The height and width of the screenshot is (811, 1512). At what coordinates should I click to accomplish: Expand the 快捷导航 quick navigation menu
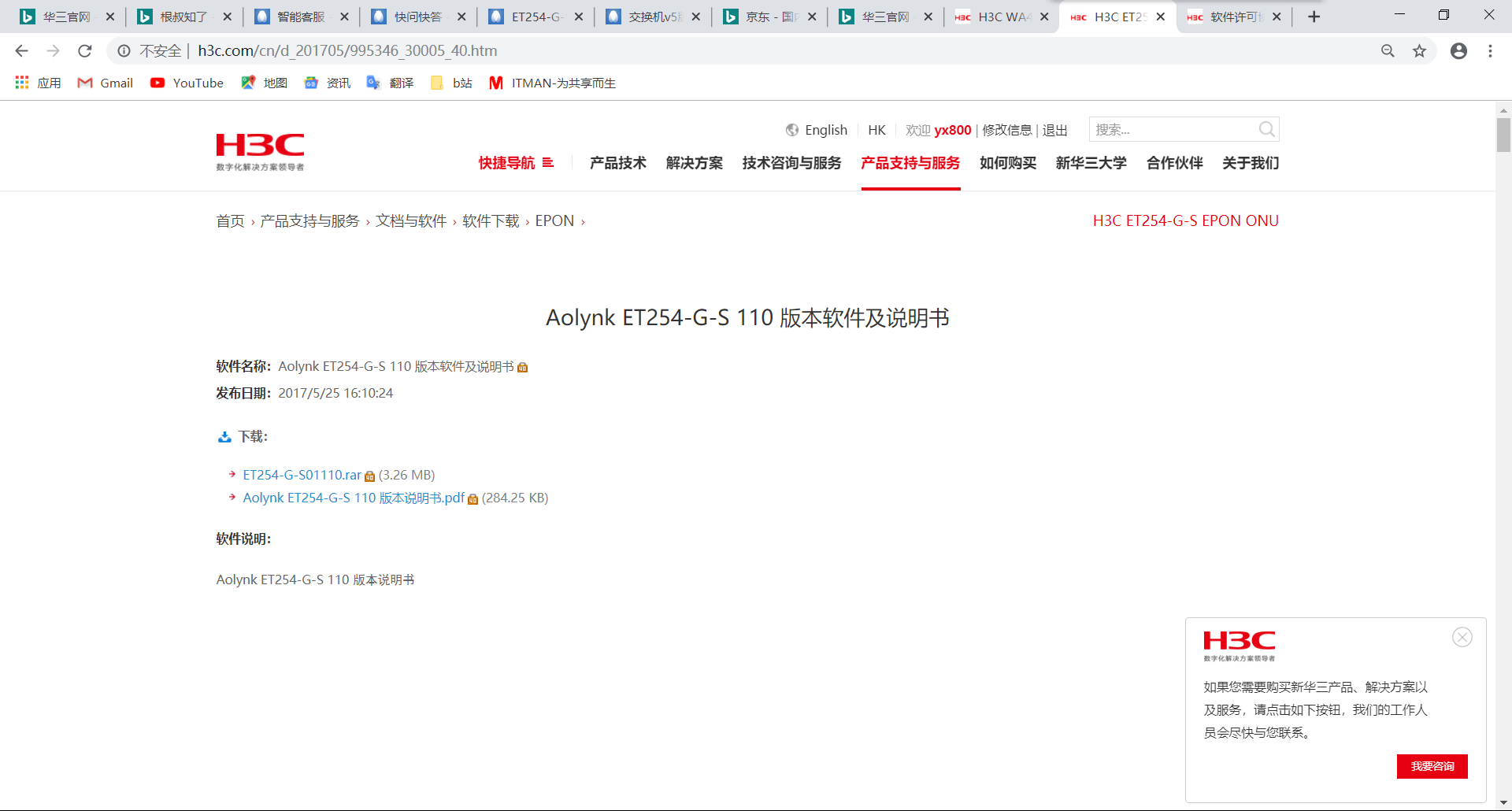coord(516,163)
